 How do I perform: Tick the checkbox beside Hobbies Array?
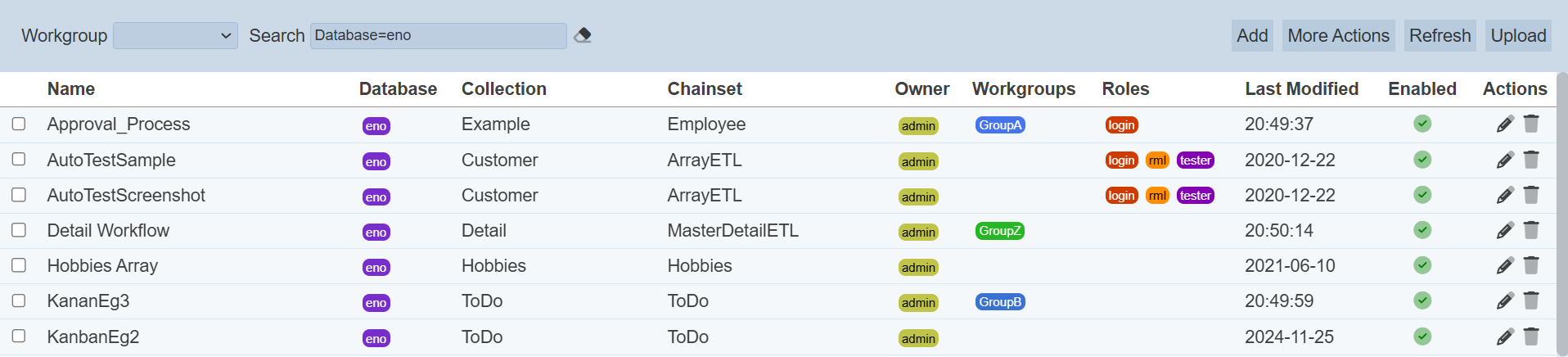[x=19, y=265]
